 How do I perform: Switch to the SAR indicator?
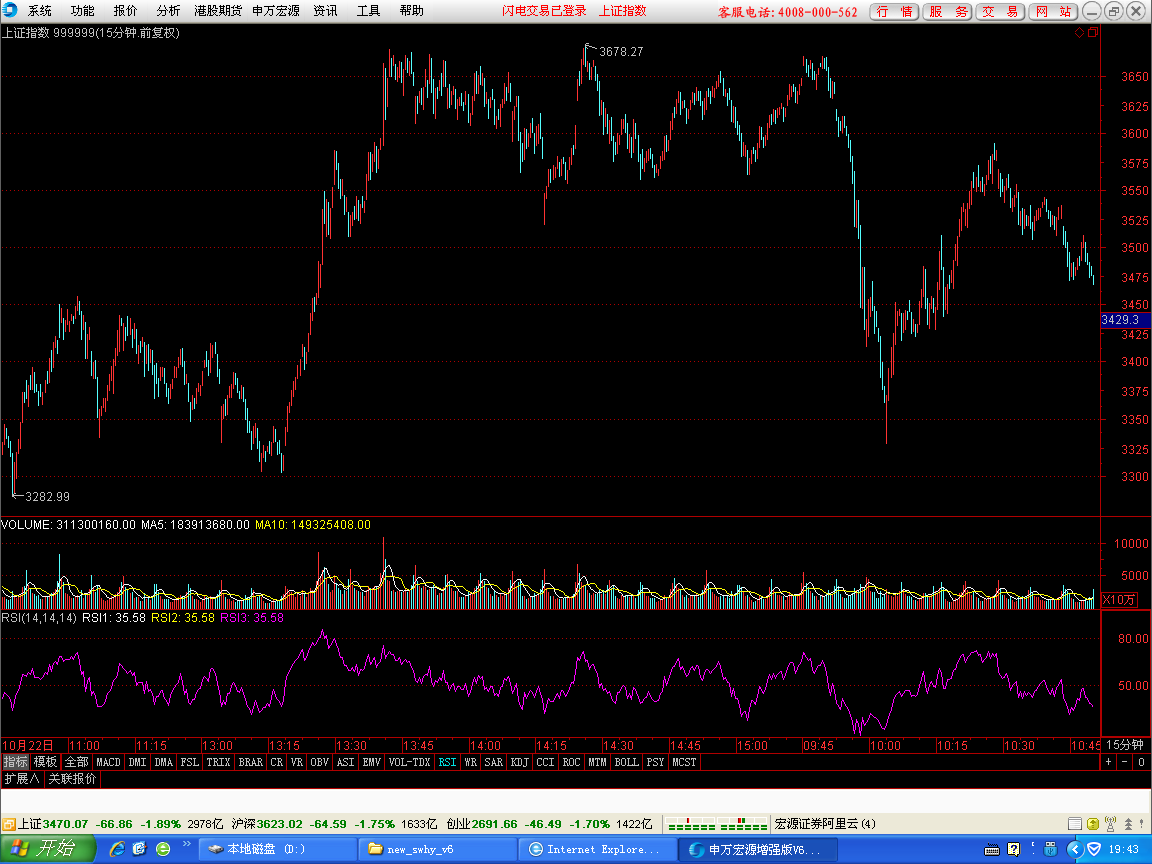point(494,762)
